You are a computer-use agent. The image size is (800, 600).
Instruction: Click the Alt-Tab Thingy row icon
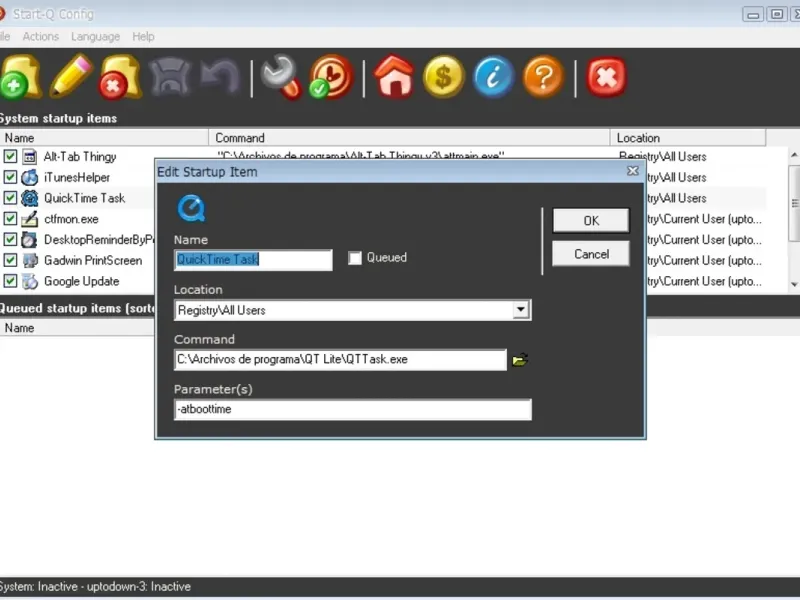[30, 157]
